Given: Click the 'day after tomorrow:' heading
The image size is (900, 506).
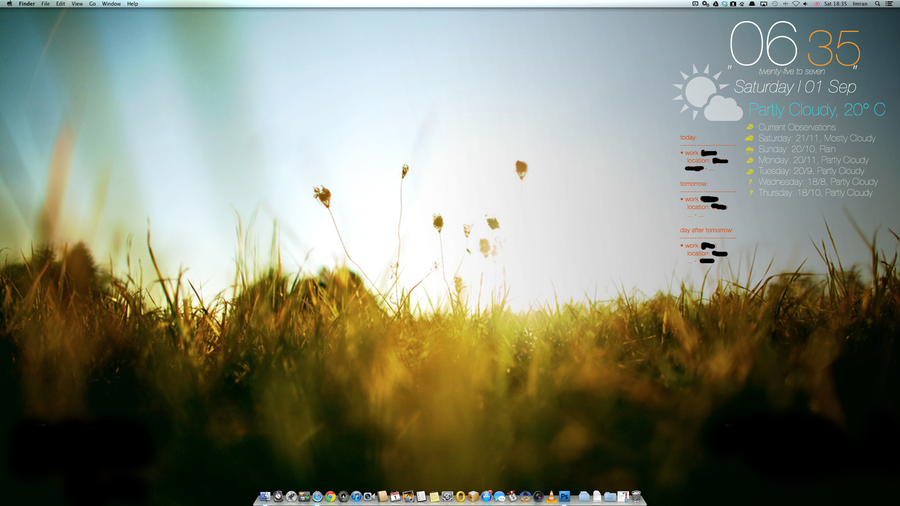Looking at the screenshot, I should click(707, 231).
